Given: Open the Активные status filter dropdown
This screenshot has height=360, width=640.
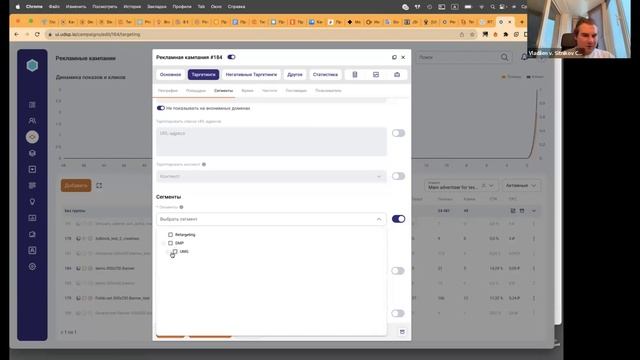Looking at the screenshot, I should 522,186.
